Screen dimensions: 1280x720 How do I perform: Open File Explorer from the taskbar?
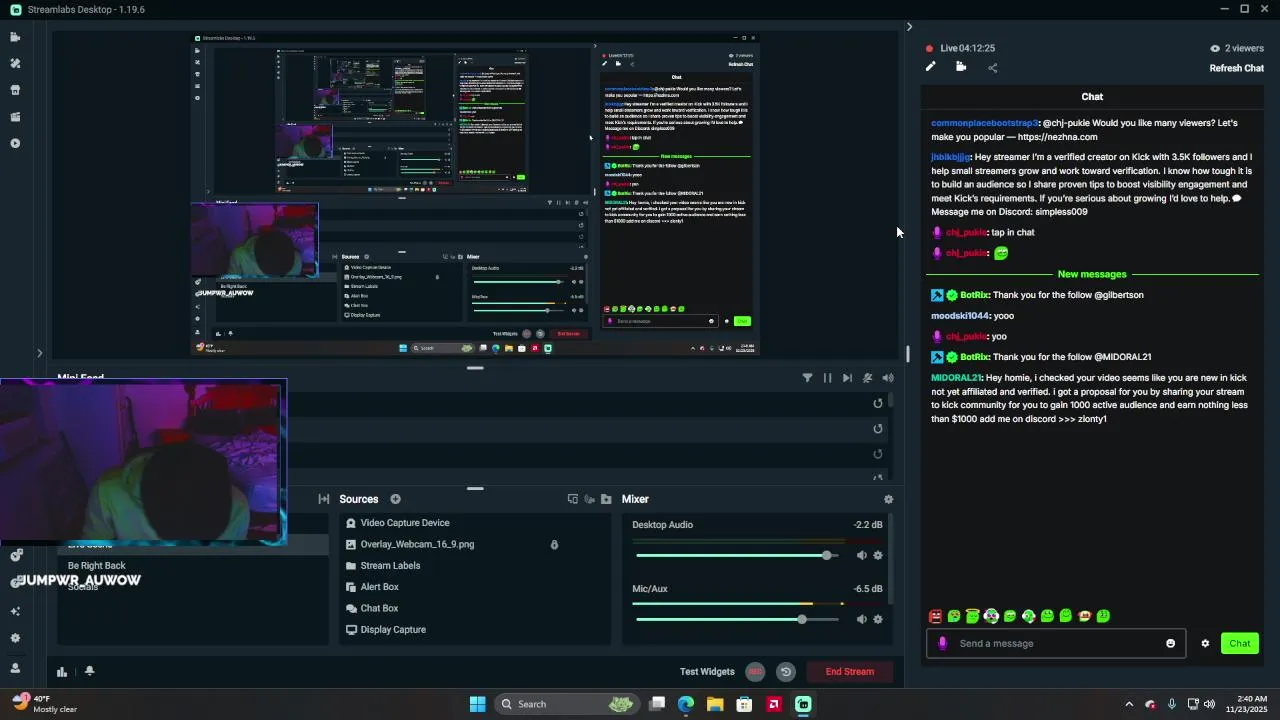click(715, 704)
